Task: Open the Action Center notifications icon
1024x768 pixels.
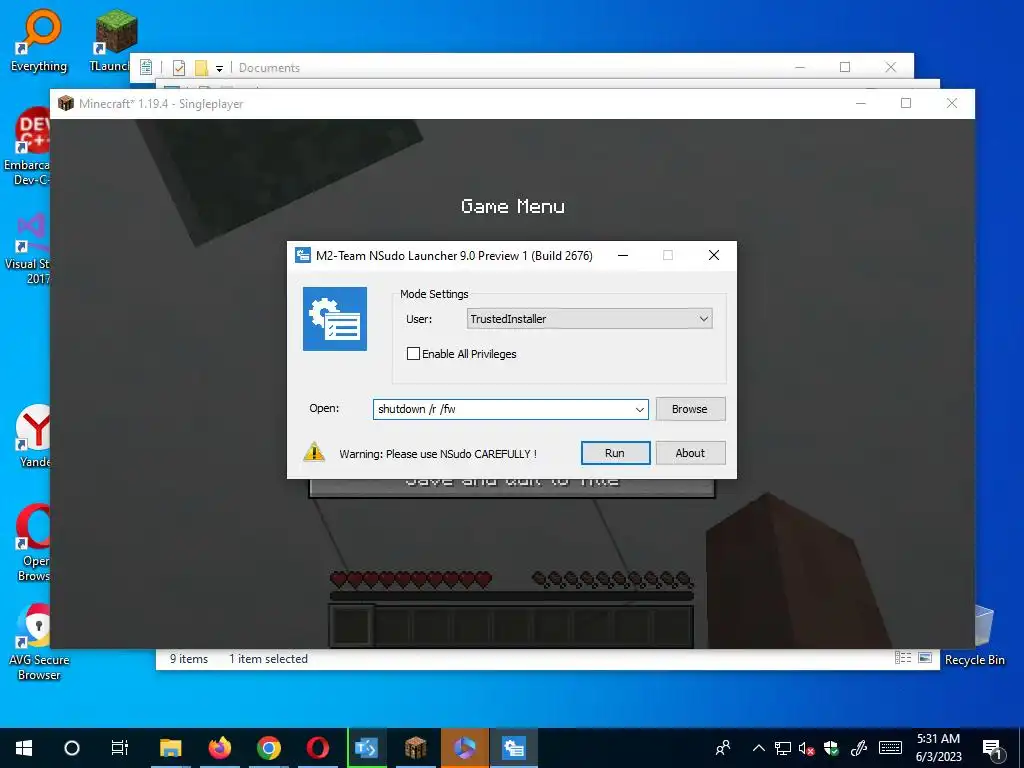Action: [x=992, y=748]
